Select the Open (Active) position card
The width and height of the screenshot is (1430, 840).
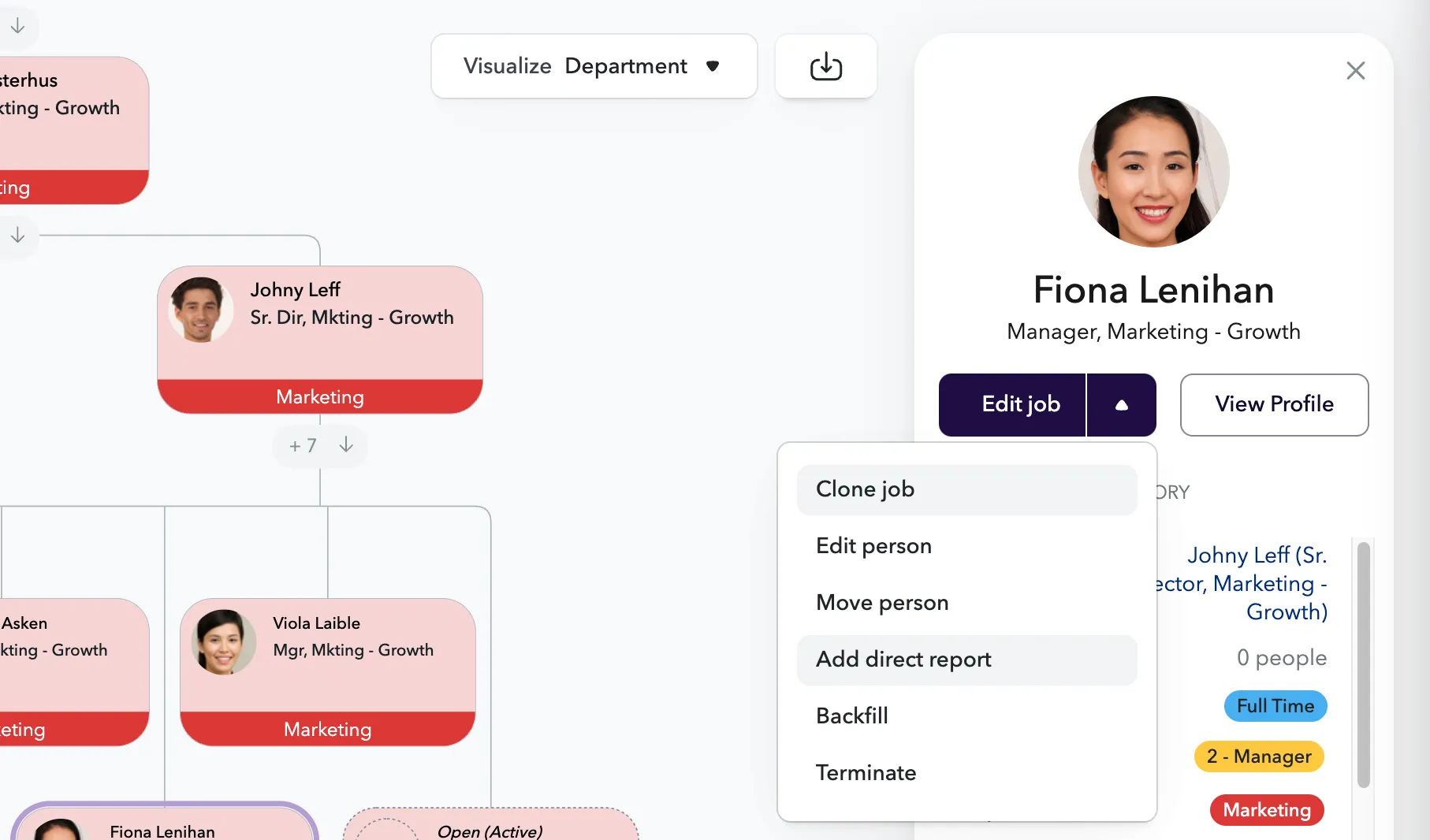490,824
